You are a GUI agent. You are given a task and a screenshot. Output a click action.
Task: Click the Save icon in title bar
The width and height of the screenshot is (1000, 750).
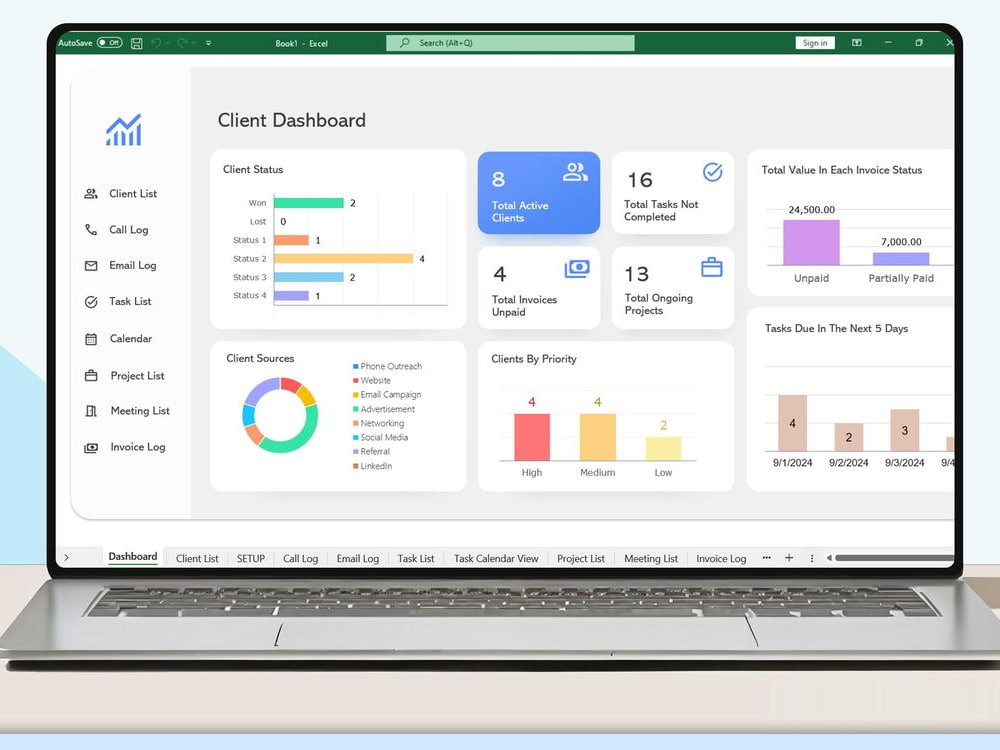(x=136, y=43)
